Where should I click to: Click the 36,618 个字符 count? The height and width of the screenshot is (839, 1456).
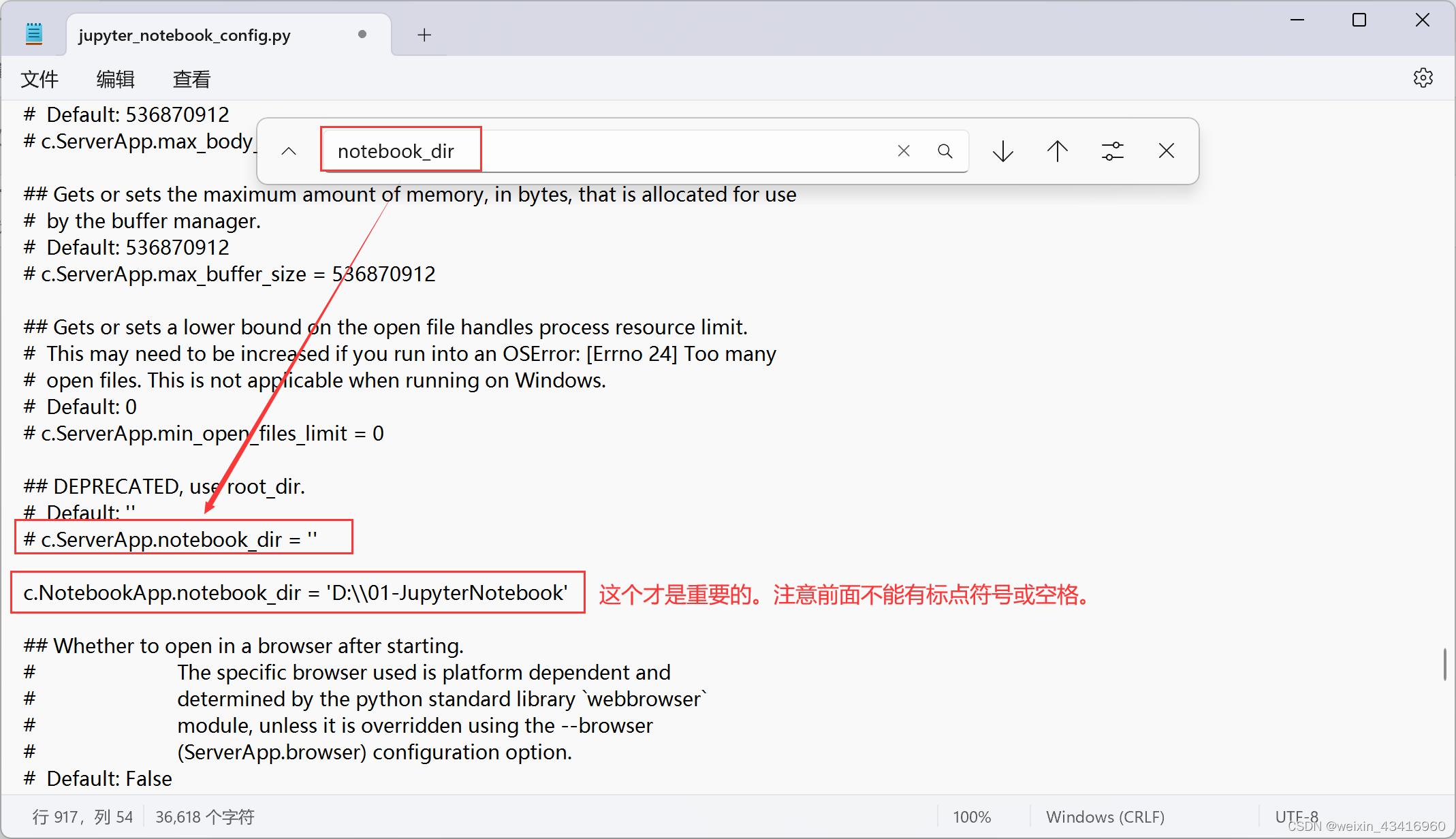205,817
